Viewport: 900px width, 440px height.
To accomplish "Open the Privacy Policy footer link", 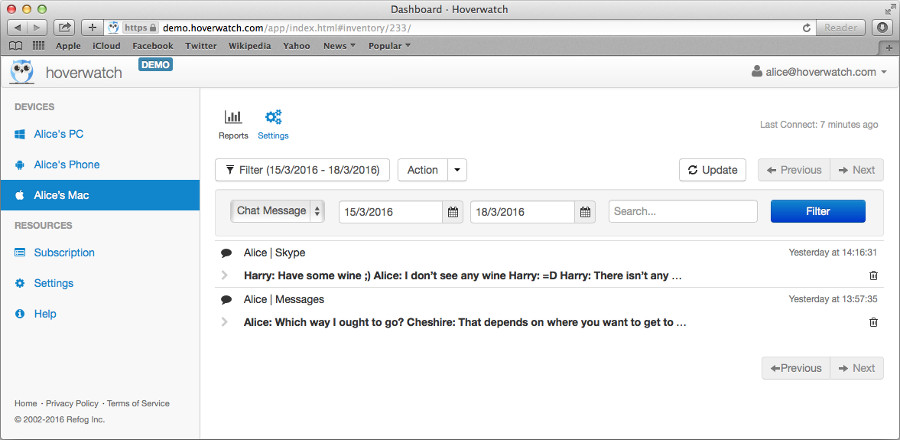I will click(x=74, y=403).
